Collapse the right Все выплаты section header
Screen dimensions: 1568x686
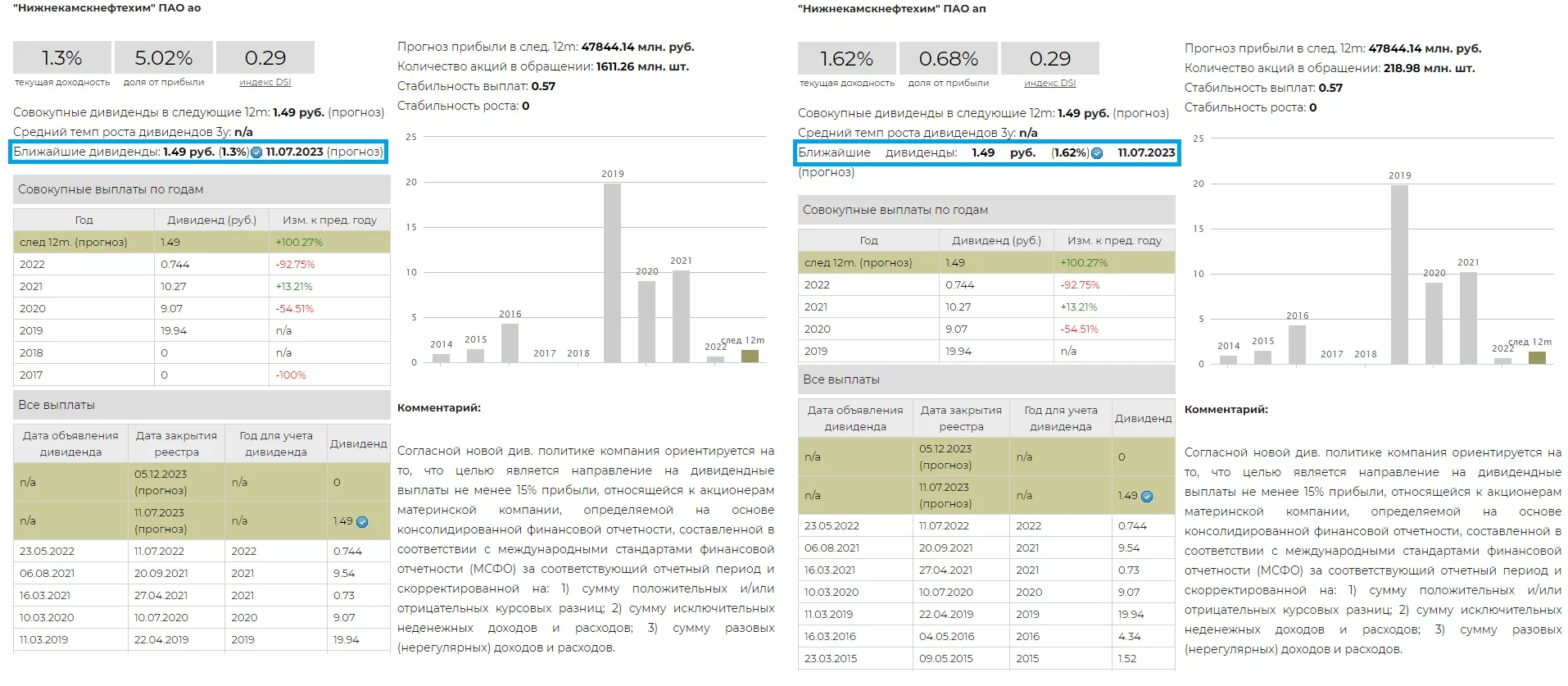tap(986, 379)
